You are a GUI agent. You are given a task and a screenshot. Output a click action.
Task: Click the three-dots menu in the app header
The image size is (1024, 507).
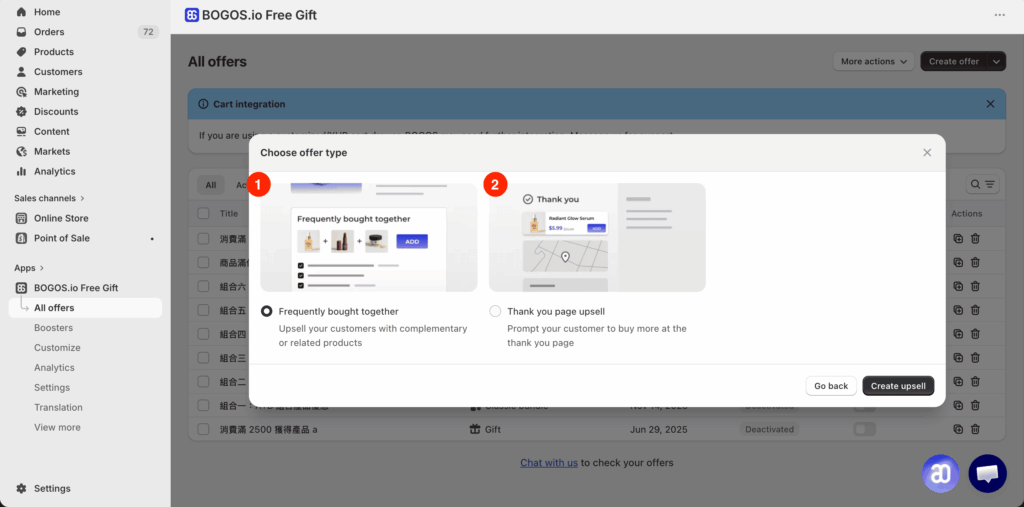pyautogui.click(x=999, y=15)
